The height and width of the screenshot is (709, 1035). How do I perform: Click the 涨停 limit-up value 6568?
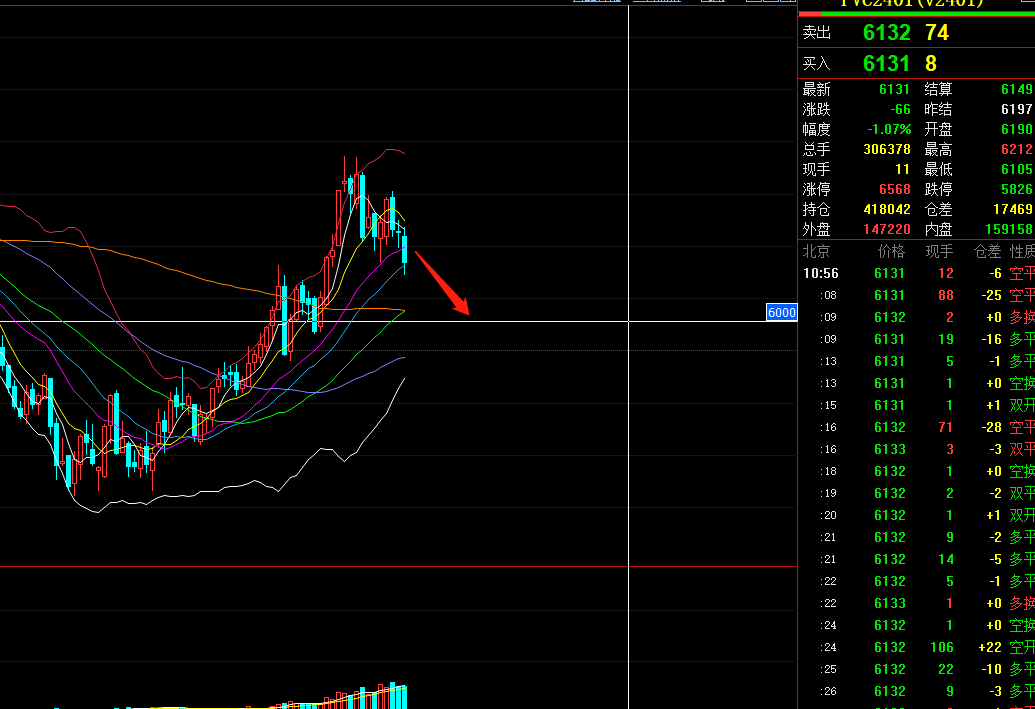894,189
